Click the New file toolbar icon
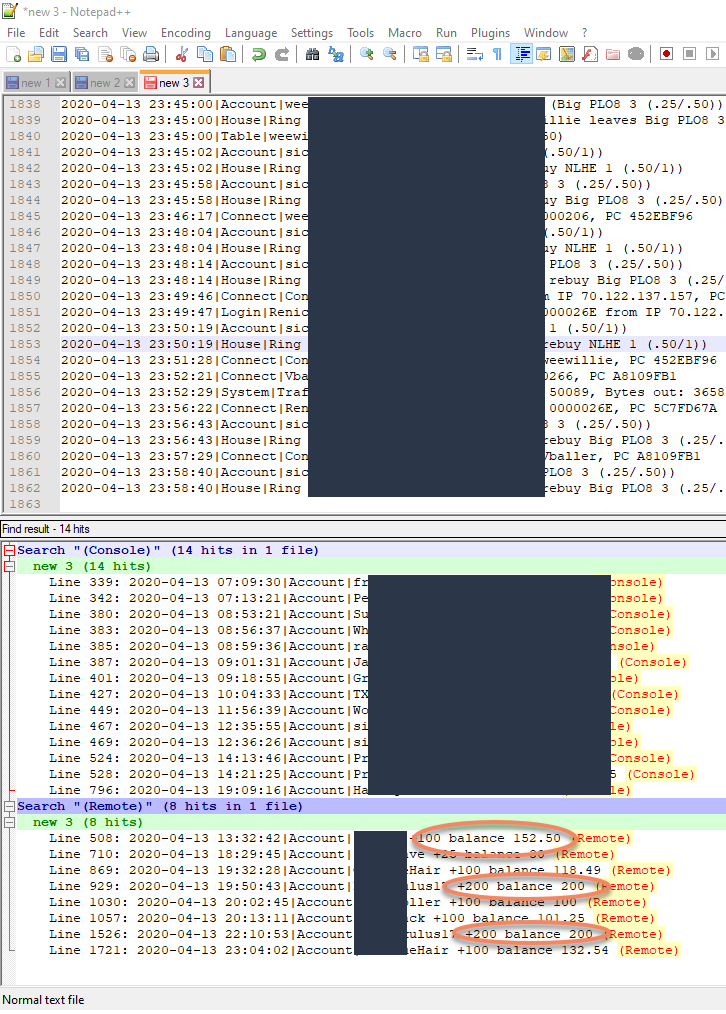 point(14,54)
